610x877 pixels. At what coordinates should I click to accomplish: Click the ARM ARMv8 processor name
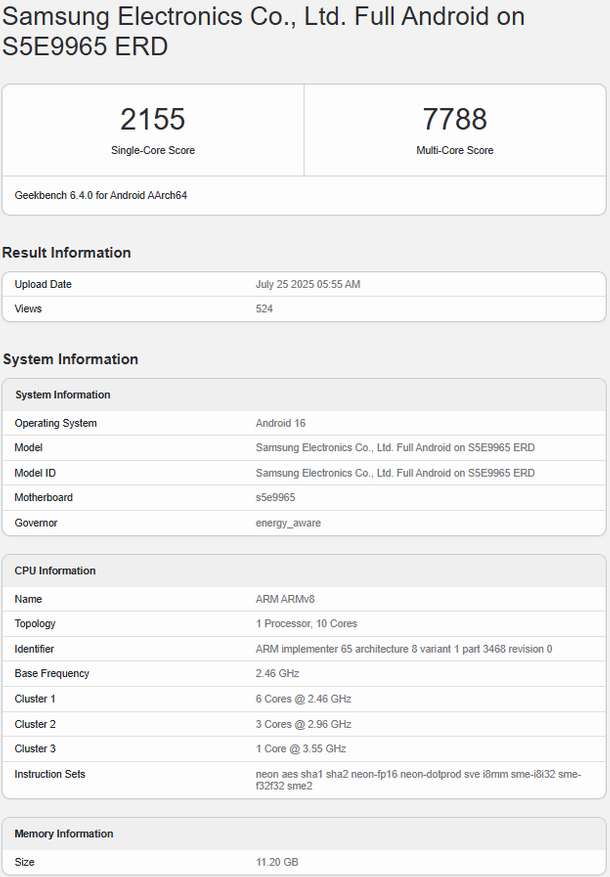[x=286, y=600]
